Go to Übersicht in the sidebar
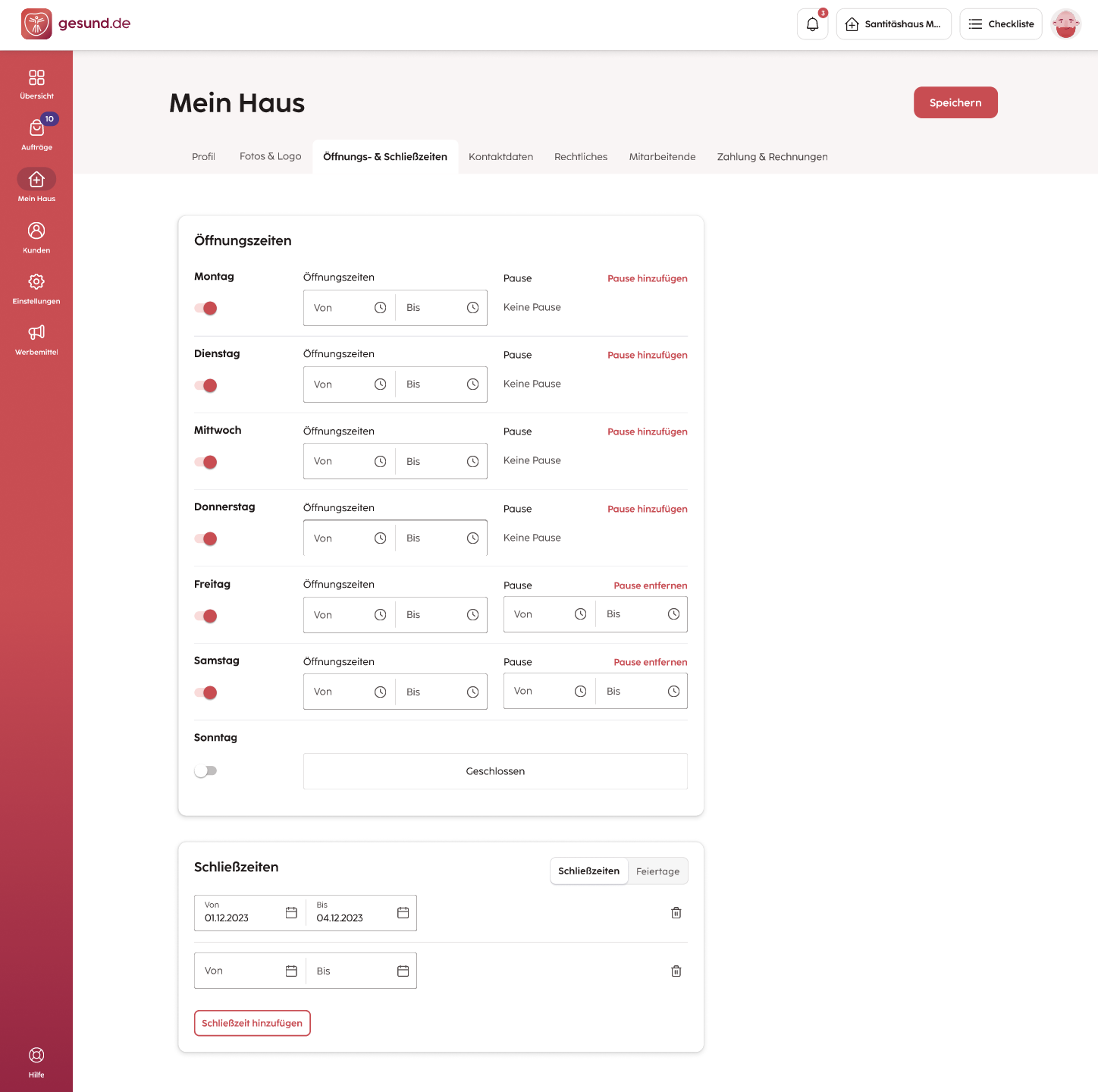1098x1092 pixels. (x=36, y=84)
